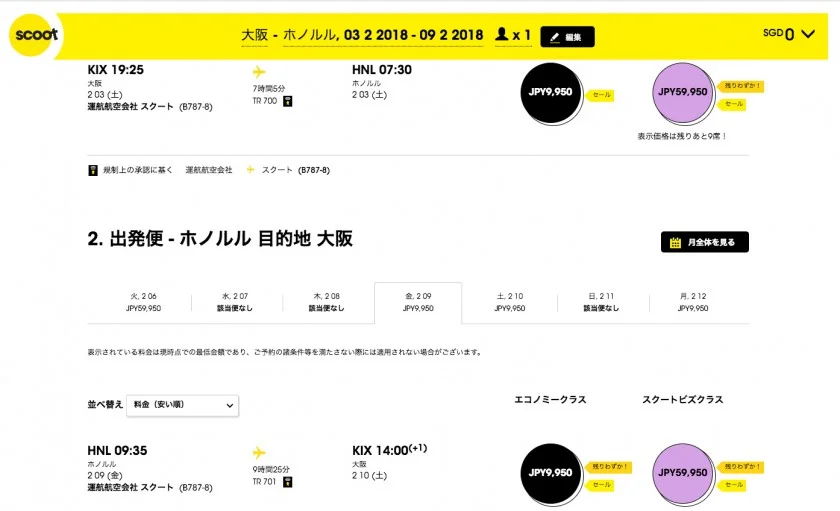
Task: Click the 月全体を見る calendar button
Action: click(x=704, y=242)
